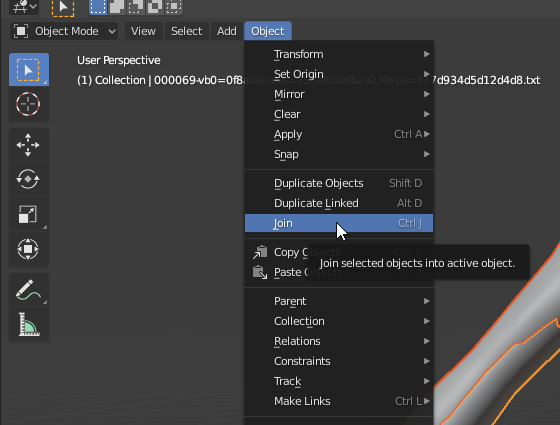Image resolution: width=560 pixels, height=425 pixels.
Task: Toggle Intersect selection mode button
Action: point(174,7)
